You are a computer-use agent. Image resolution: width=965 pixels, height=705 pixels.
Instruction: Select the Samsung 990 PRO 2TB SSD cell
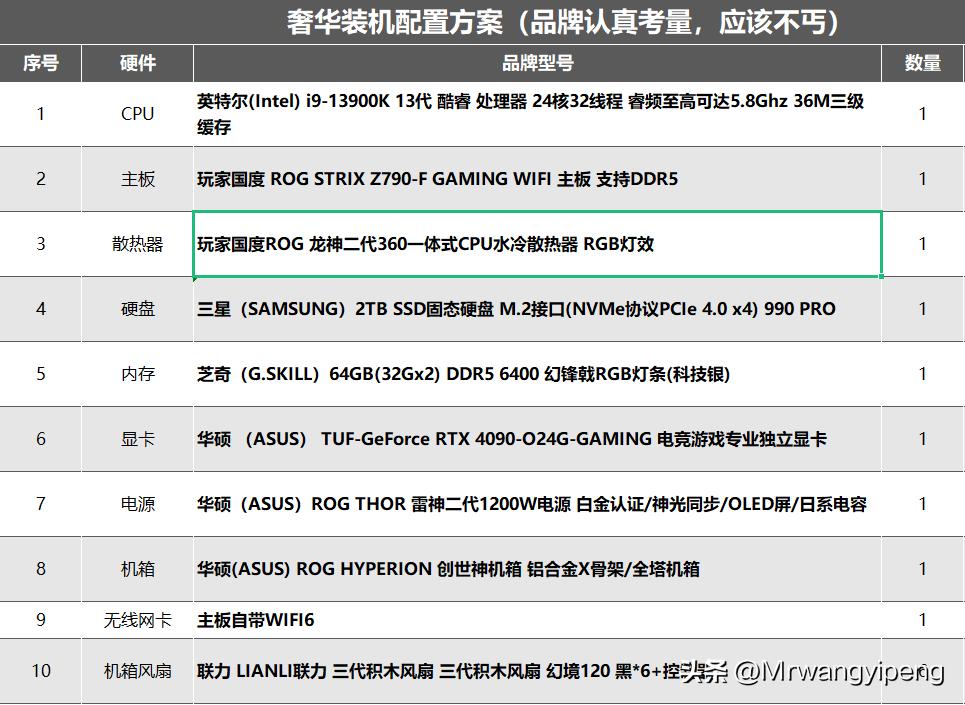coord(537,309)
